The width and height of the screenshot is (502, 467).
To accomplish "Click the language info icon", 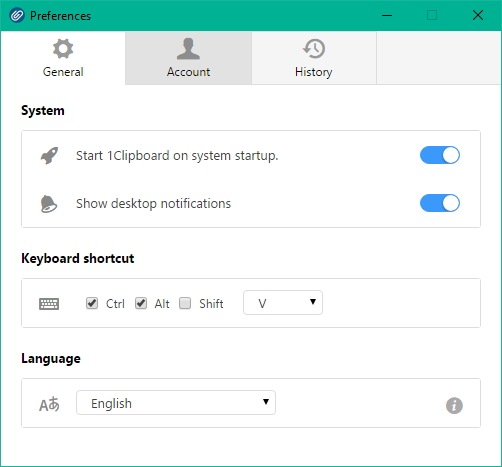I will (x=454, y=406).
